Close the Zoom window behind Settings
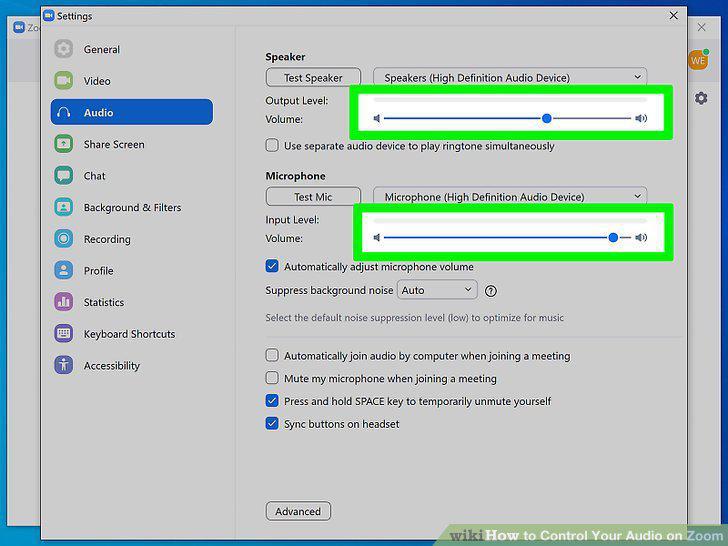 point(702,27)
